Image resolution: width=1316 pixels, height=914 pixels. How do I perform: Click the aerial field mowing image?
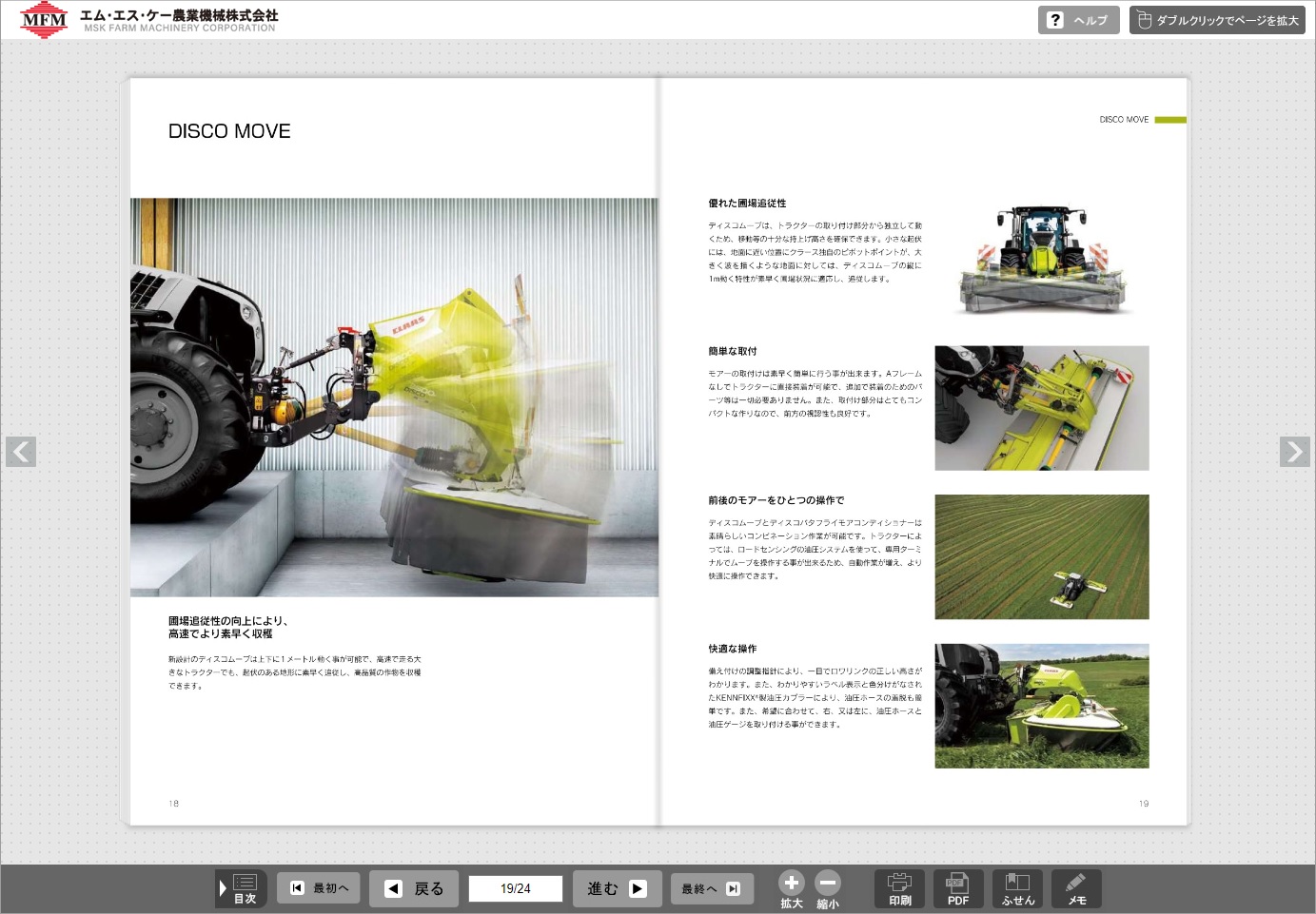click(x=1042, y=557)
